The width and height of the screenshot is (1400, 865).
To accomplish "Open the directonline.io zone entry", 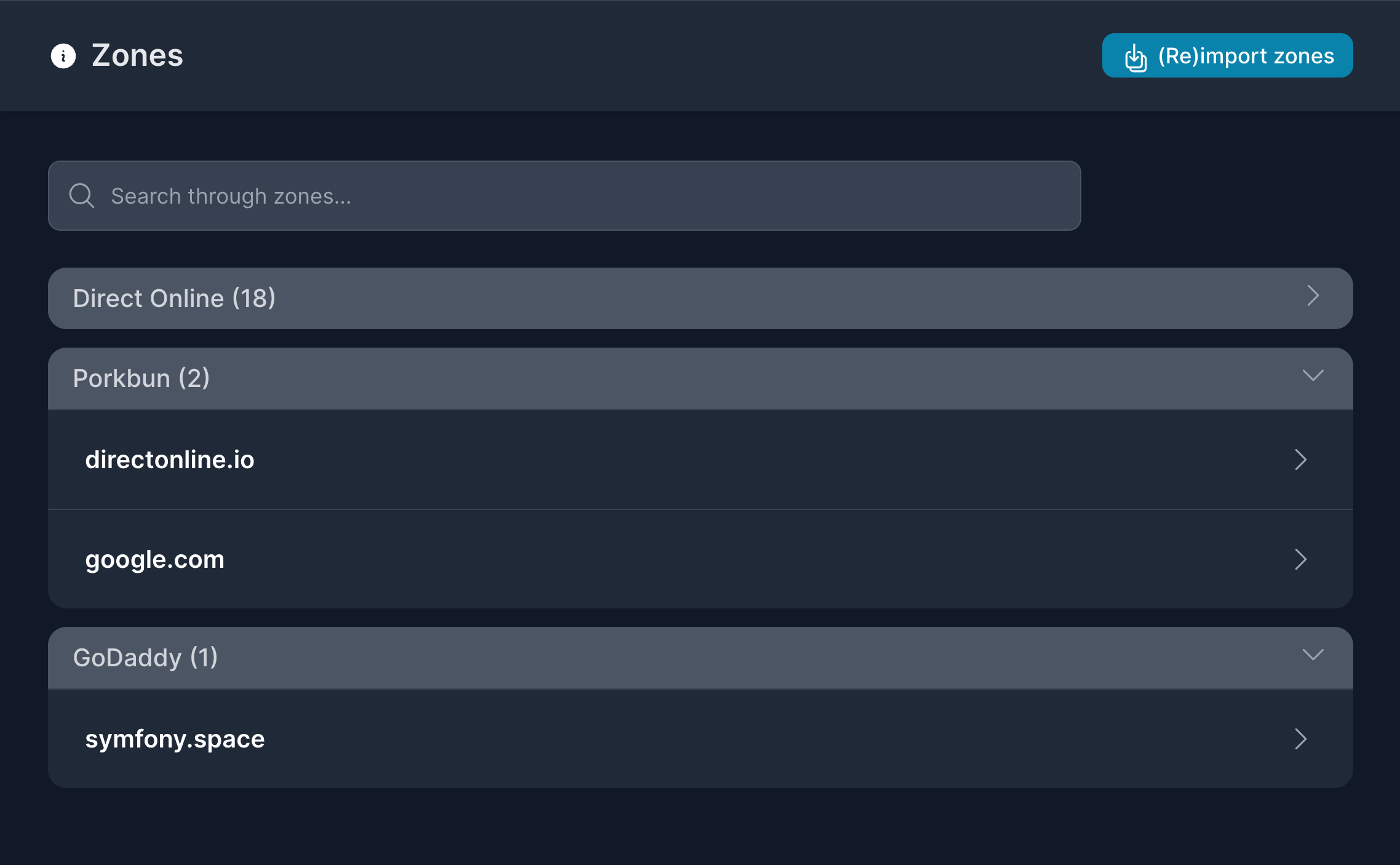I will click(x=170, y=460).
